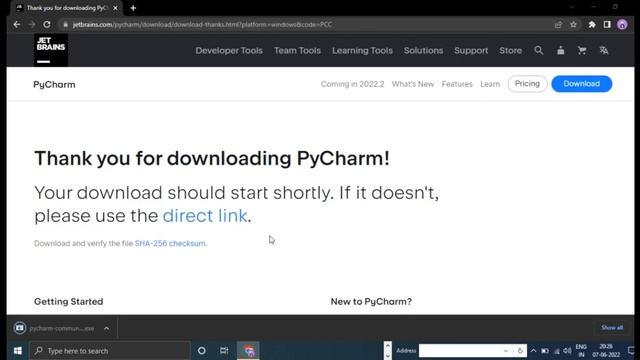The height and width of the screenshot is (360, 640).
Task: Expand options for pycharm download item
Action: pyautogui.click(x=107, y=328)
